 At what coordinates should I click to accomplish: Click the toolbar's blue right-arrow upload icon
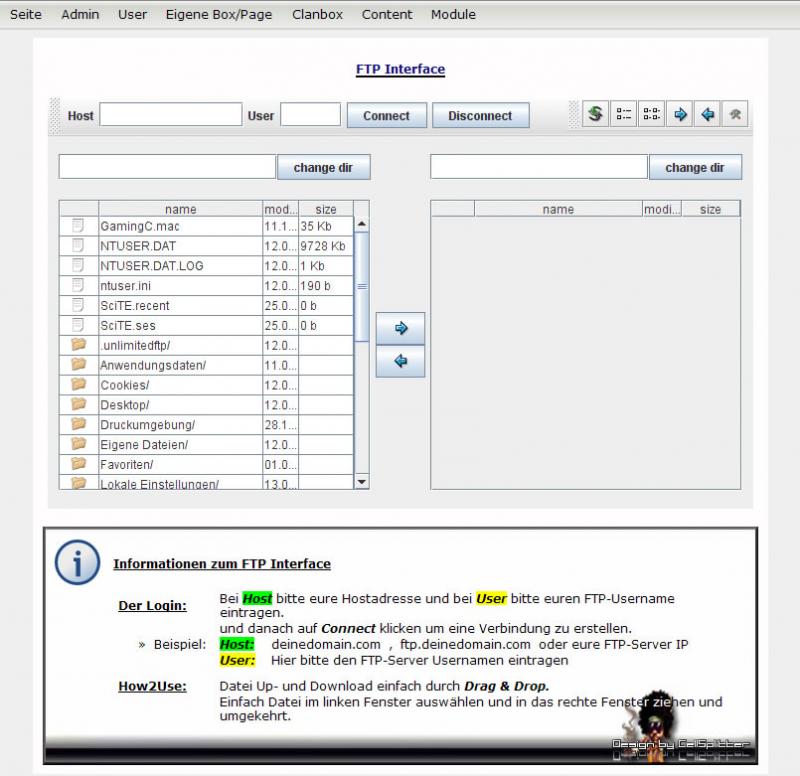(x=680, y=114)
